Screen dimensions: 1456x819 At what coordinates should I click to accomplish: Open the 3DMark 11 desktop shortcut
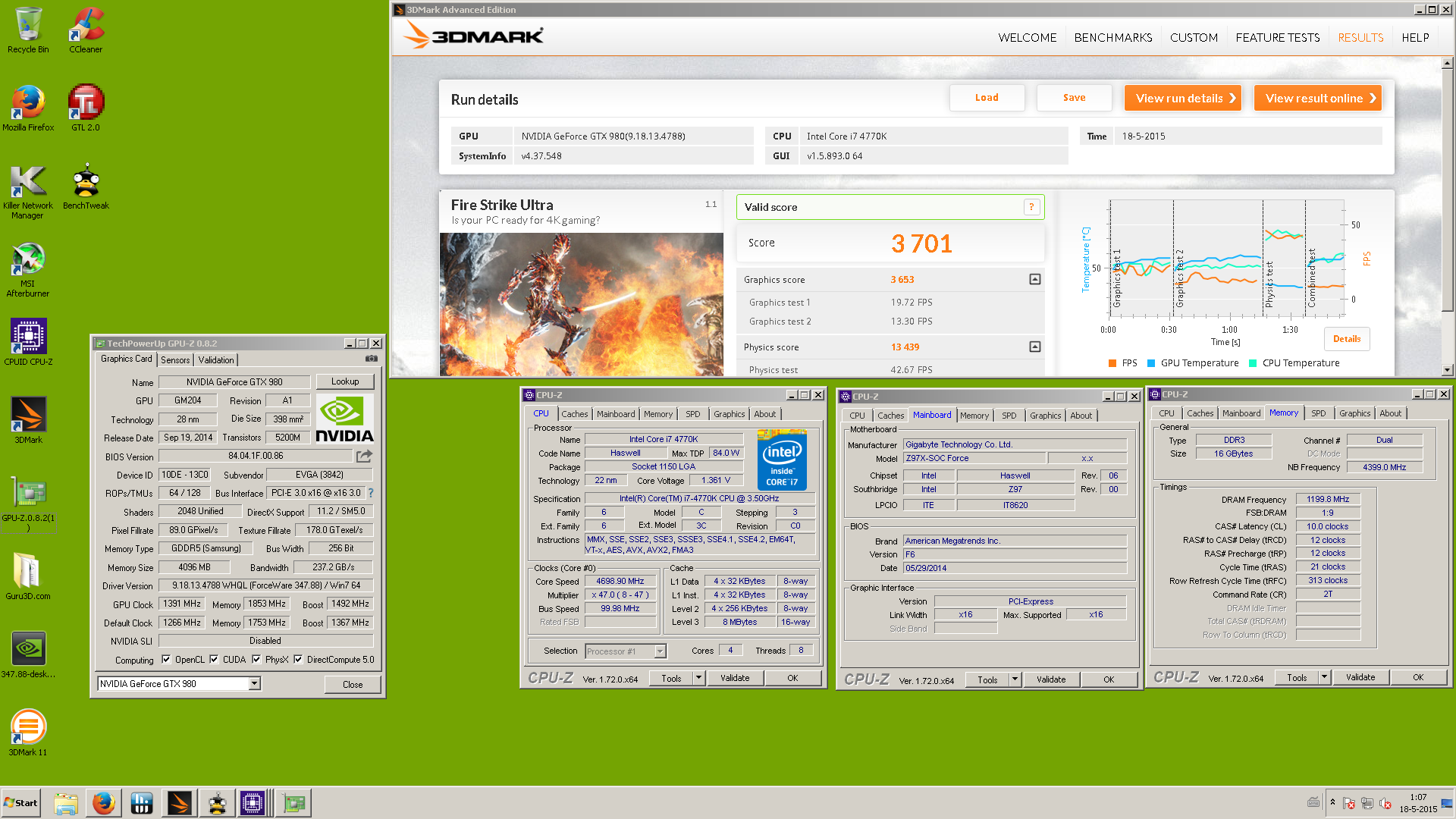pos(28,733)
